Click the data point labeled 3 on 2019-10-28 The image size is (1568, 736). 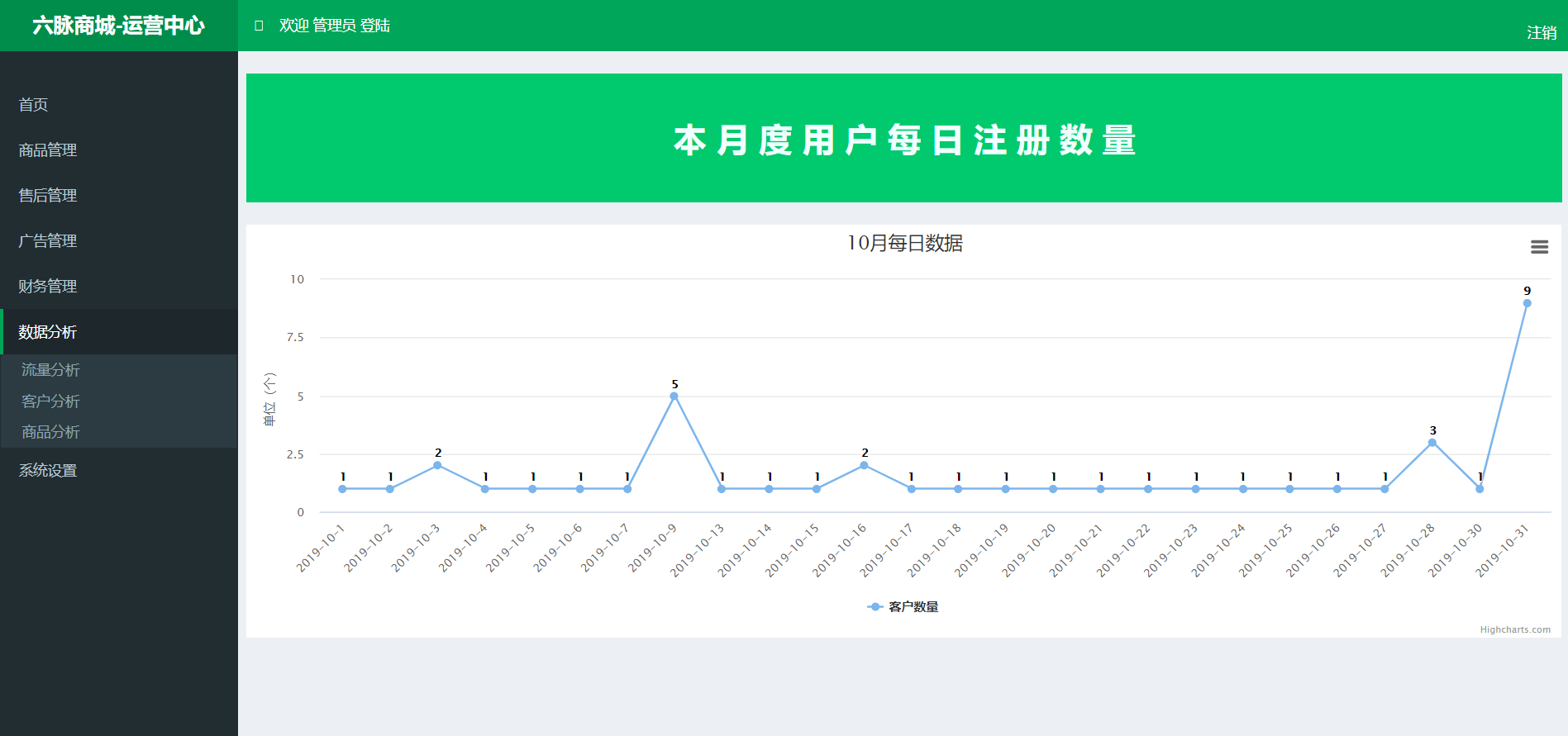coord(1432,443)
